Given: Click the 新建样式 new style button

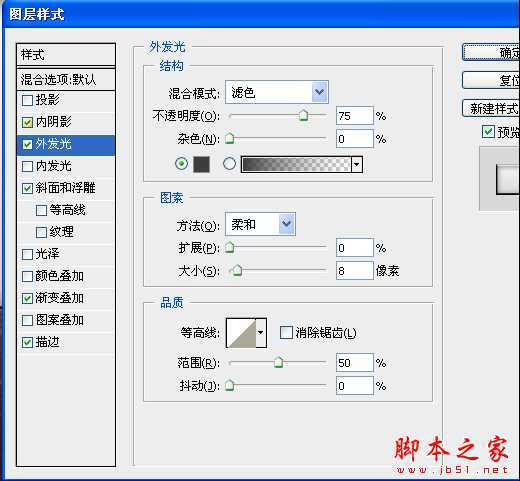Looking at the screenshot, I should pos(491,108).
